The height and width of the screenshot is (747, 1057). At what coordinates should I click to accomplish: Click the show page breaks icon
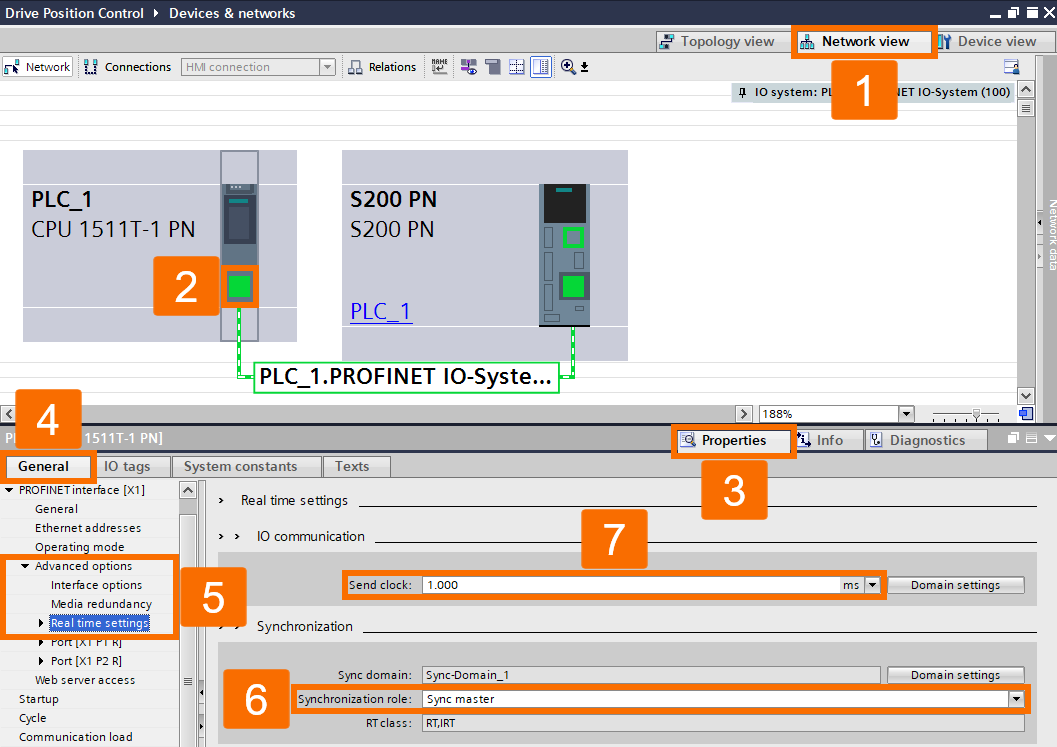coord(516,66)
